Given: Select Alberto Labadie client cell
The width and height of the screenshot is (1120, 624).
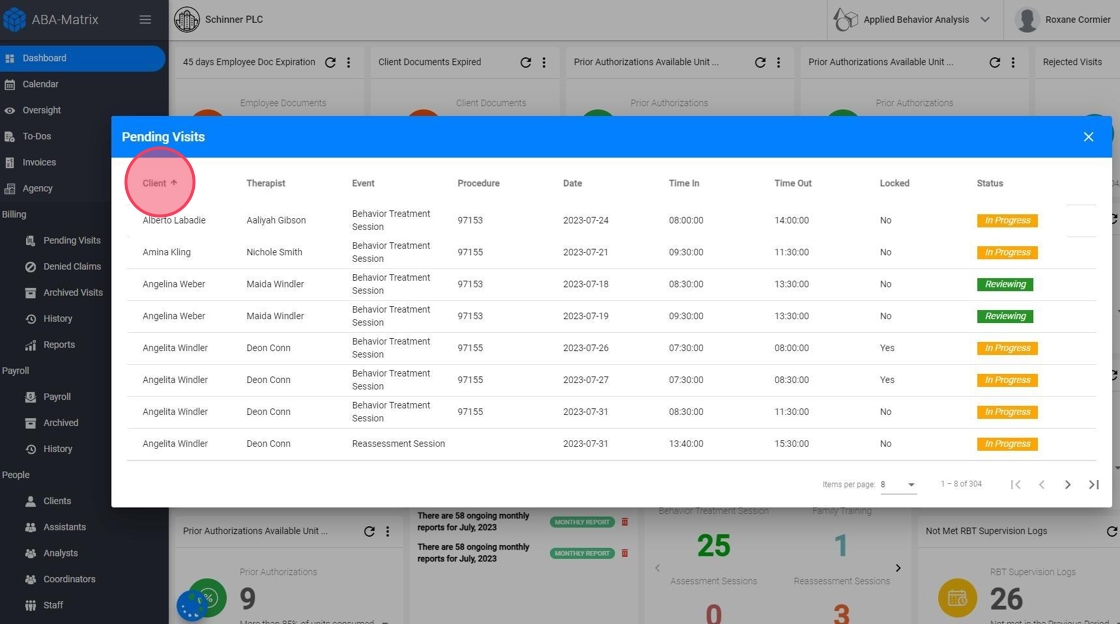Looking at the screenshot, I should [x=174, y=220].
